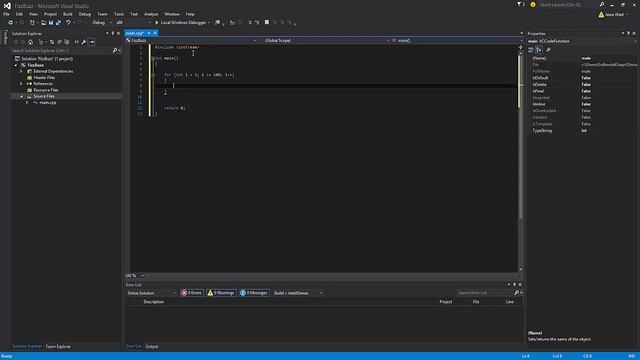
Task: Select the main.cpp editor tab
Action: point(135,33)
